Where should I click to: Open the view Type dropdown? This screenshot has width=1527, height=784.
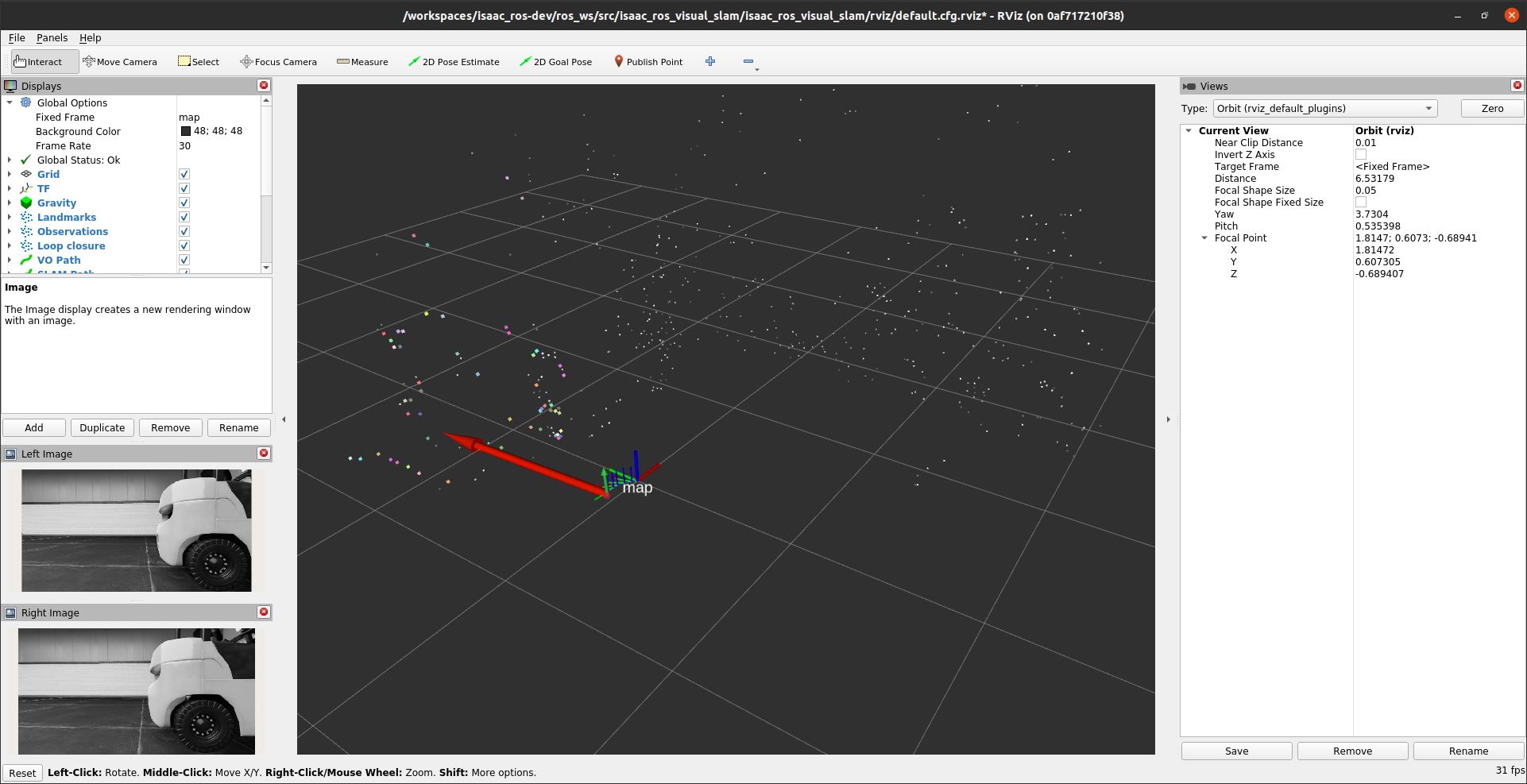(x=1324, y=109)
